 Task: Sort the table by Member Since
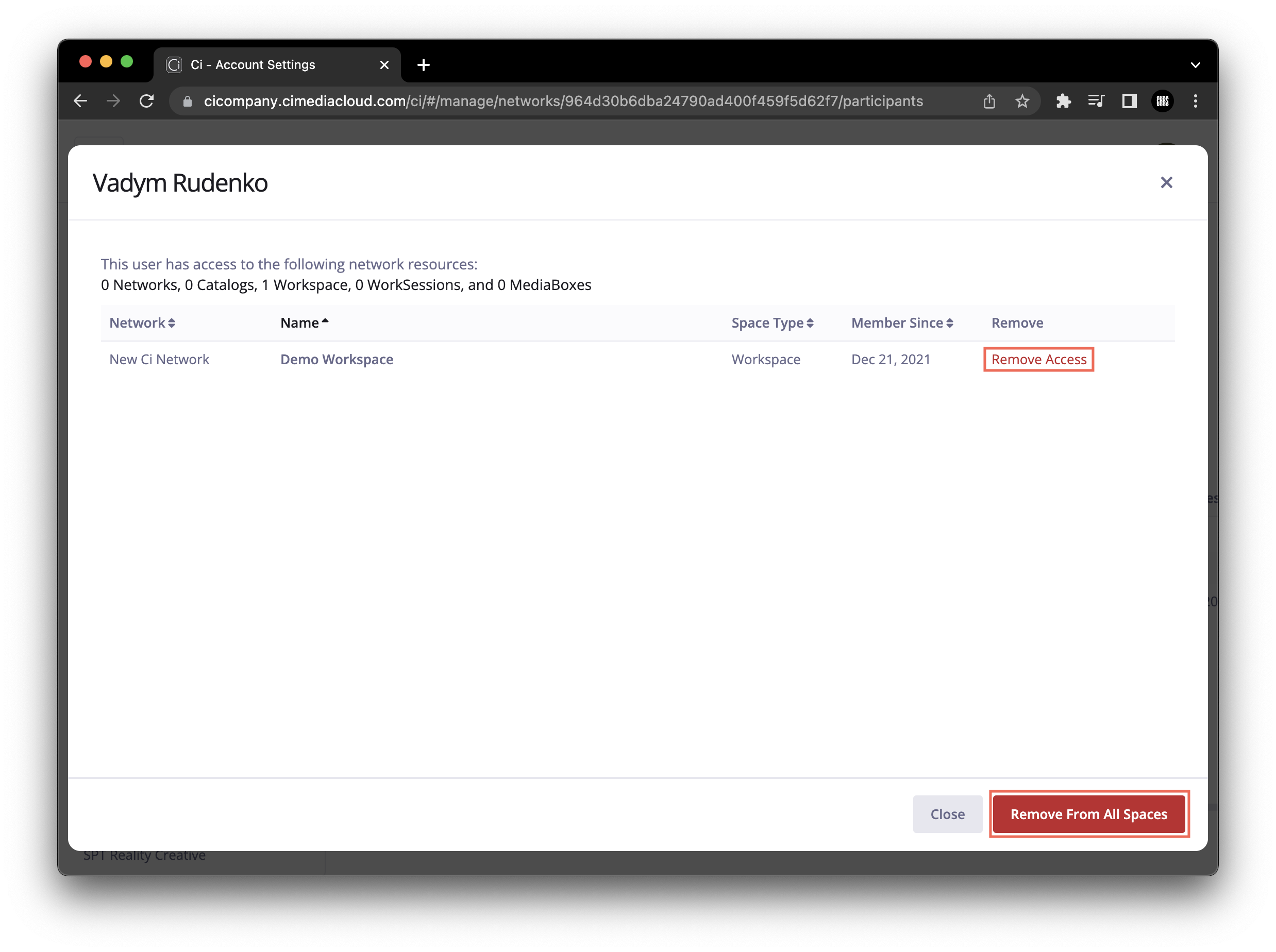tap(902, 322)
